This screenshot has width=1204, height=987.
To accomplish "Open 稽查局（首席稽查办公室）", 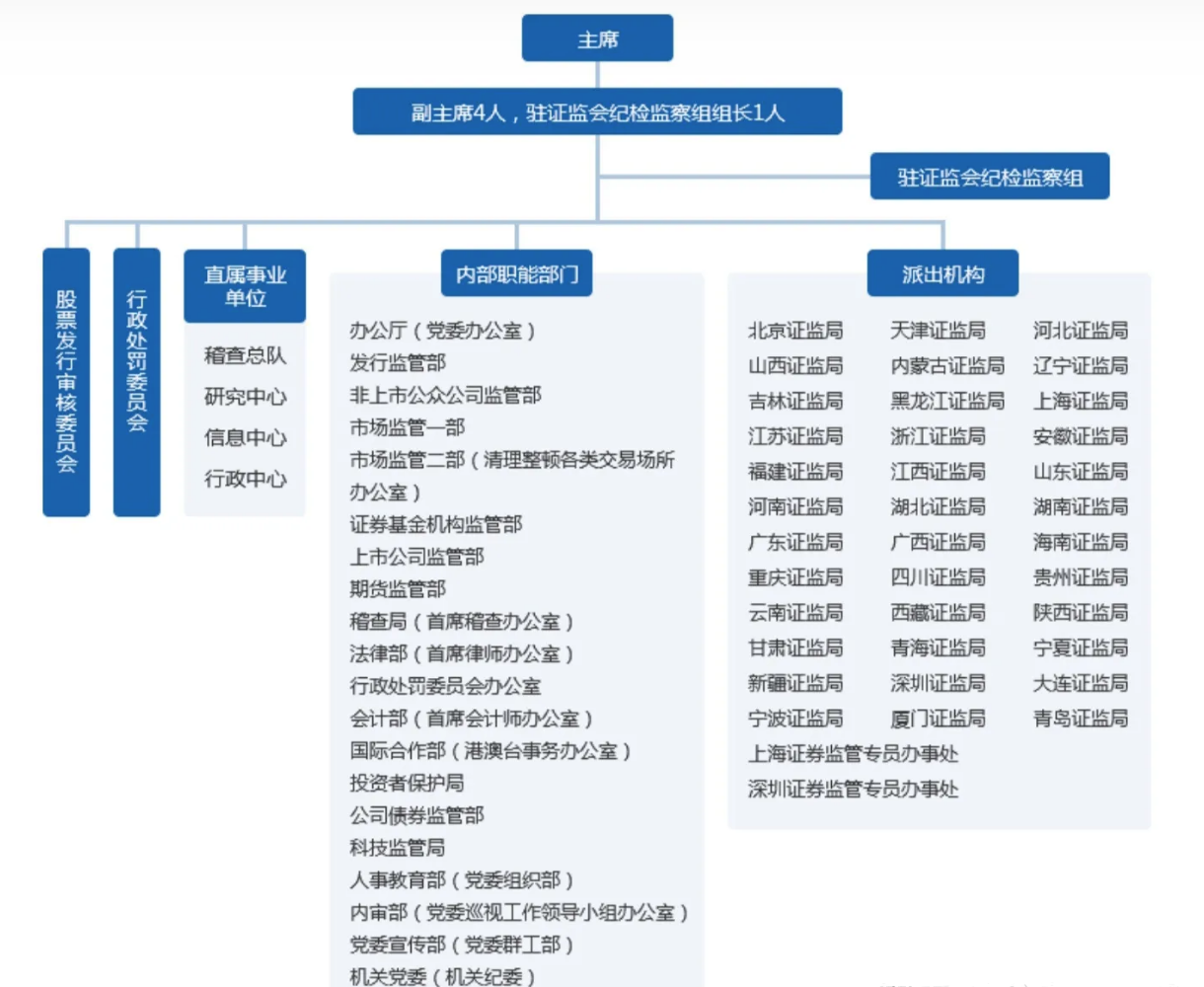I will (x=462, y=622).
